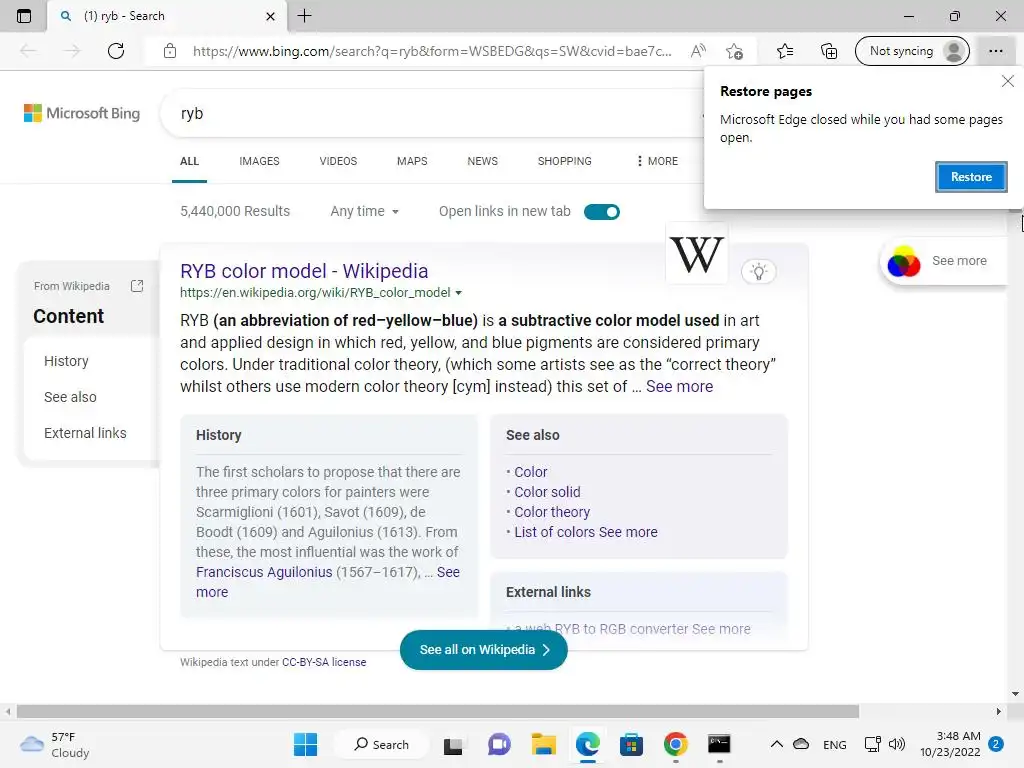This screenshot has height=768, width=1024.
Task: Open the Franciscus Aguilonius link
Action: (x=264, y=572)
